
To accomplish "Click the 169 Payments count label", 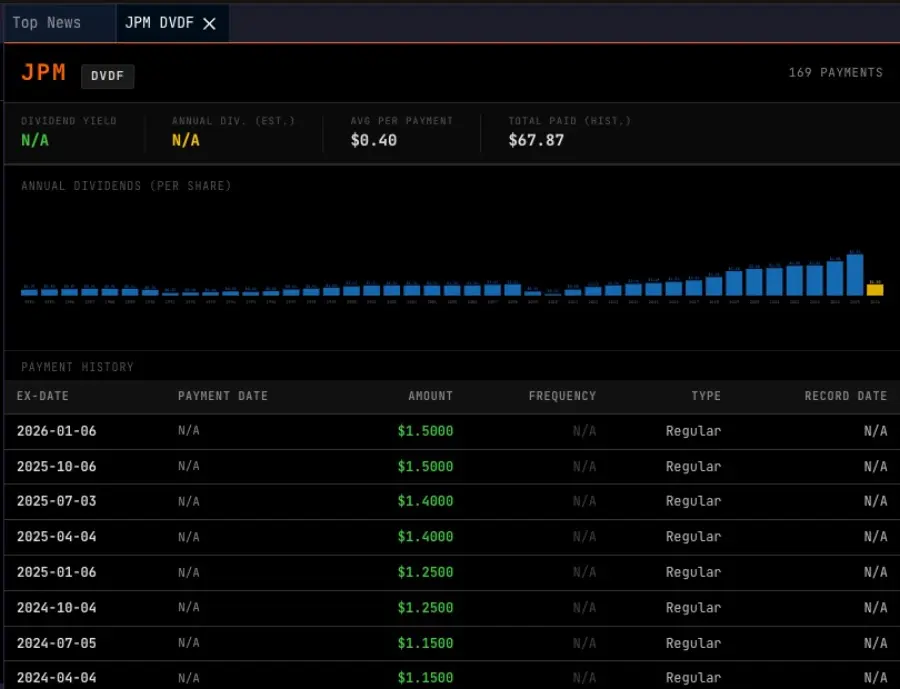I will [x=835, y=72].
